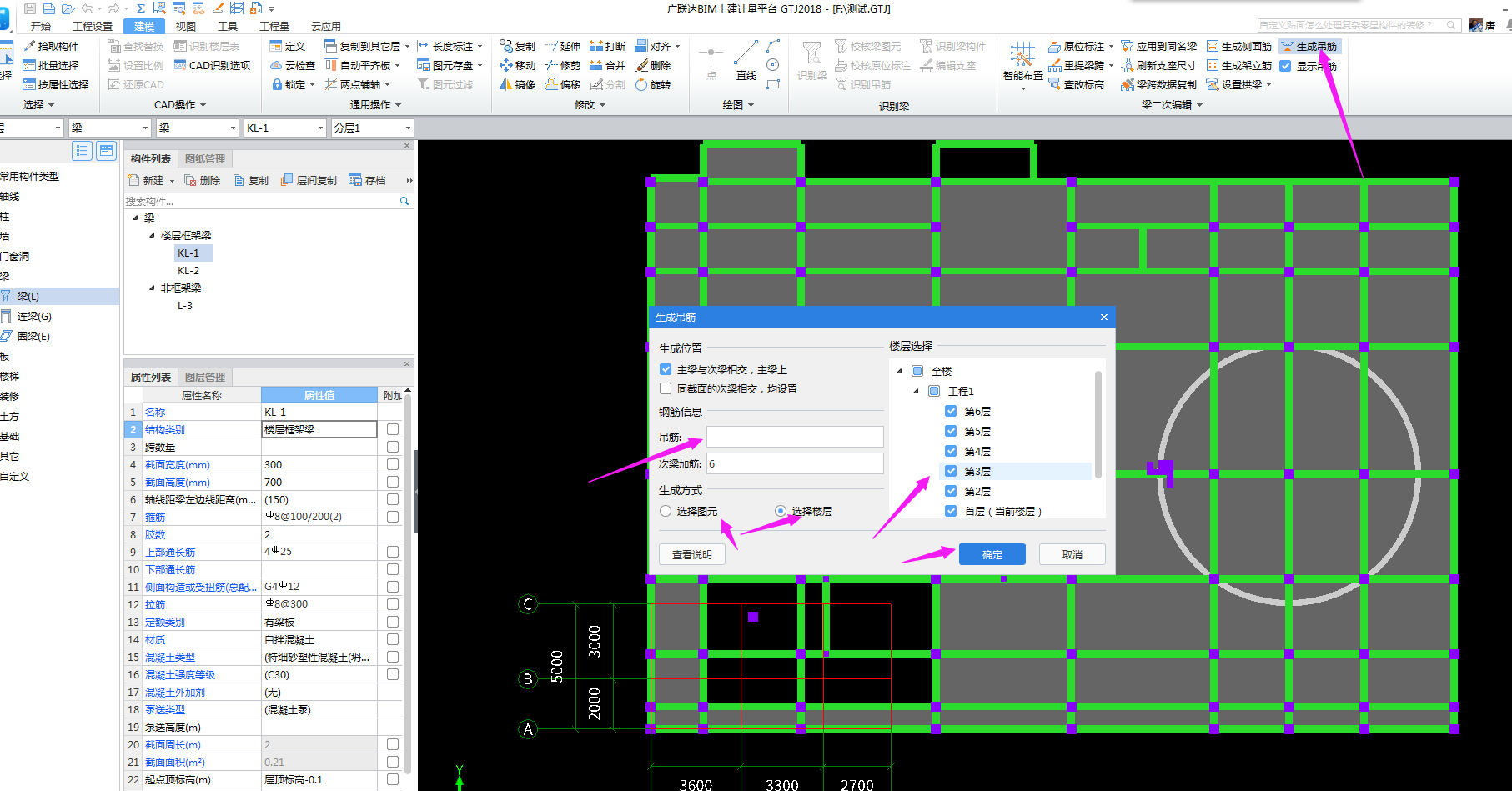The height and width of the screenshot is (791, 1512).
Task: Select the 镜像 mirror tool
Action: point(518,84)
